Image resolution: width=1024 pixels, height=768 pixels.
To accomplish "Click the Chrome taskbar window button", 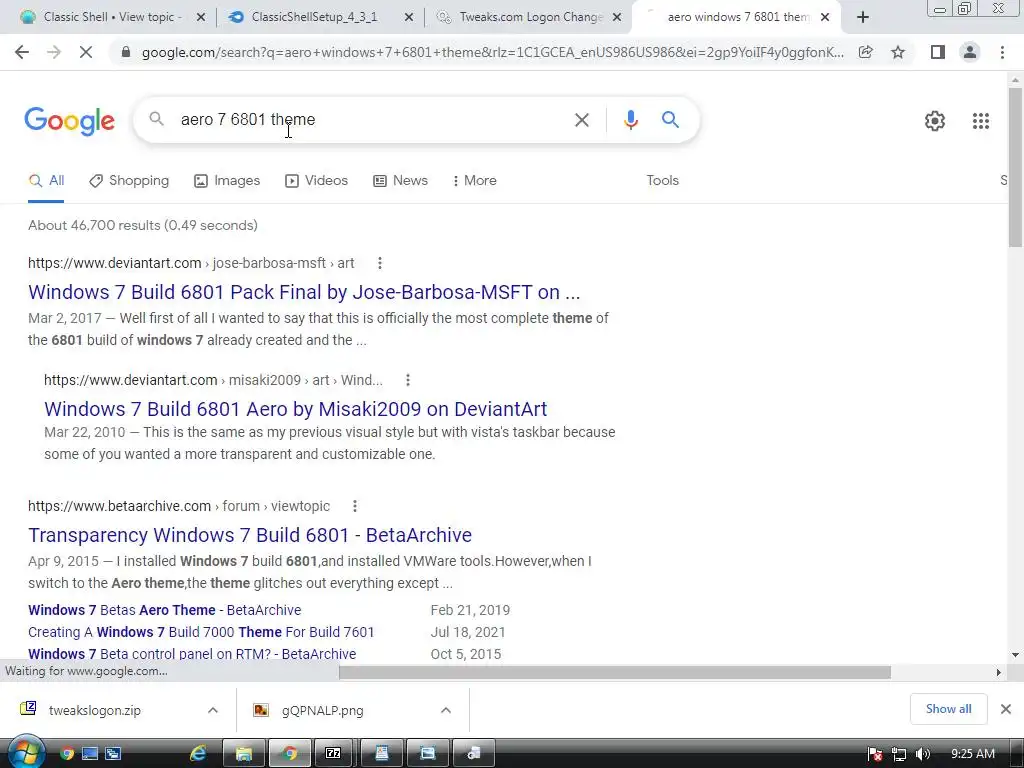I will tap(289, 754).
